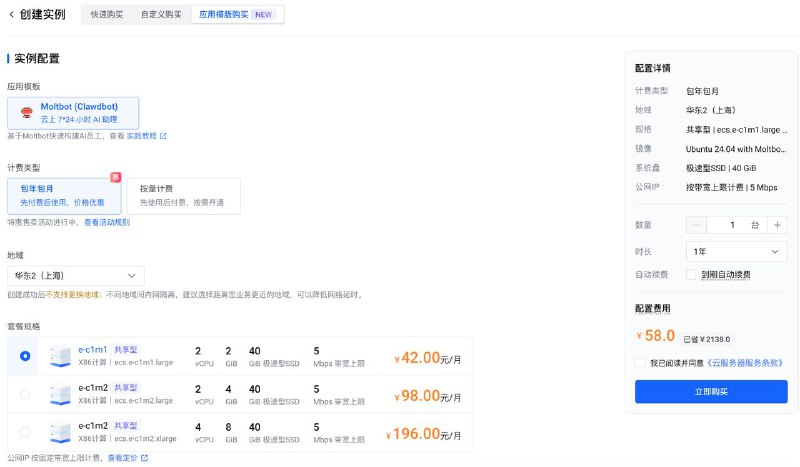Choose the 按量计费 billing type
Viewport: 800px width, 467px height.
coord(184,196)
